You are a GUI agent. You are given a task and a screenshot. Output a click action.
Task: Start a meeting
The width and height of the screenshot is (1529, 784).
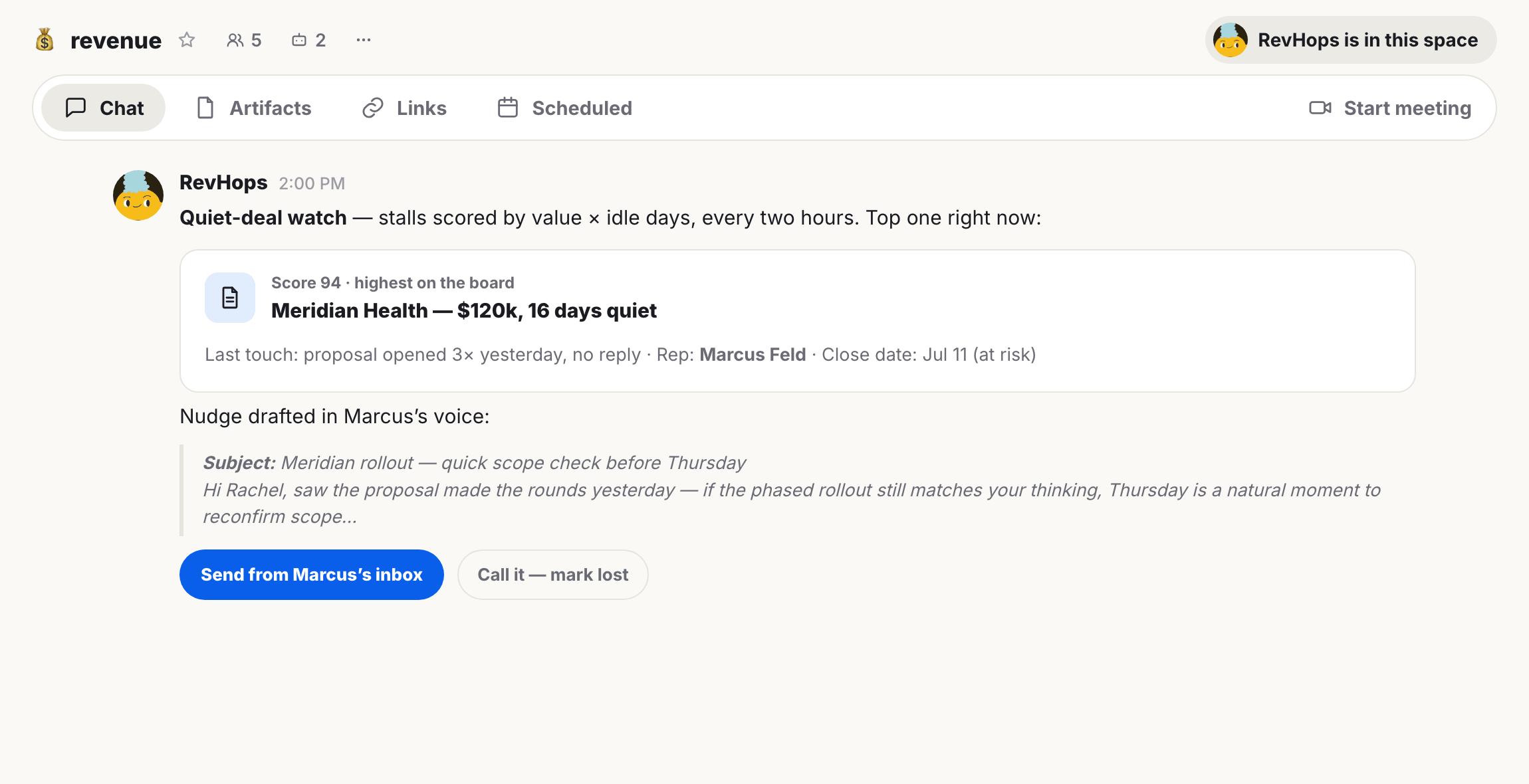coord(1390,108)
